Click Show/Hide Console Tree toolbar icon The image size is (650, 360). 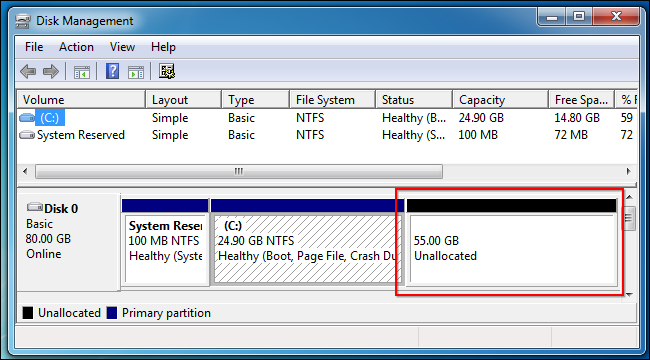[x=82, y=72]
